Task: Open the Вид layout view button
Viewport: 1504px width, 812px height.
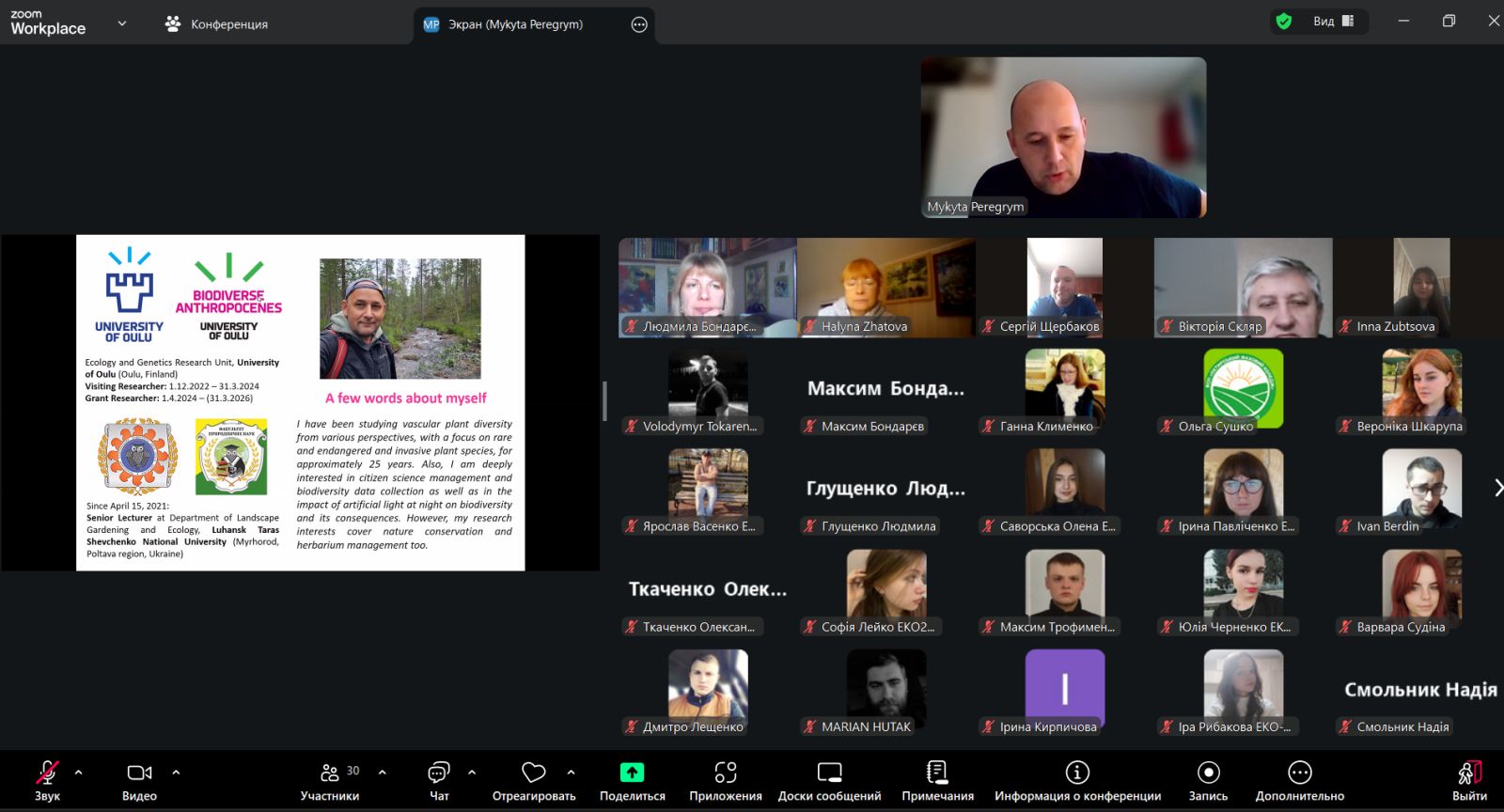Action: point(1333,21)
